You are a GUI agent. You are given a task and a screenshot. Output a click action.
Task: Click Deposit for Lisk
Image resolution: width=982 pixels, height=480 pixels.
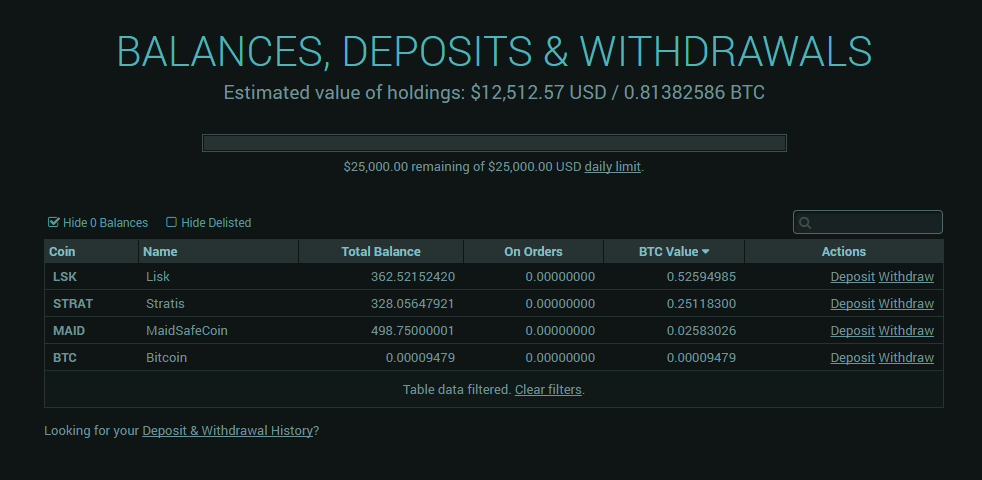(852, 277)
